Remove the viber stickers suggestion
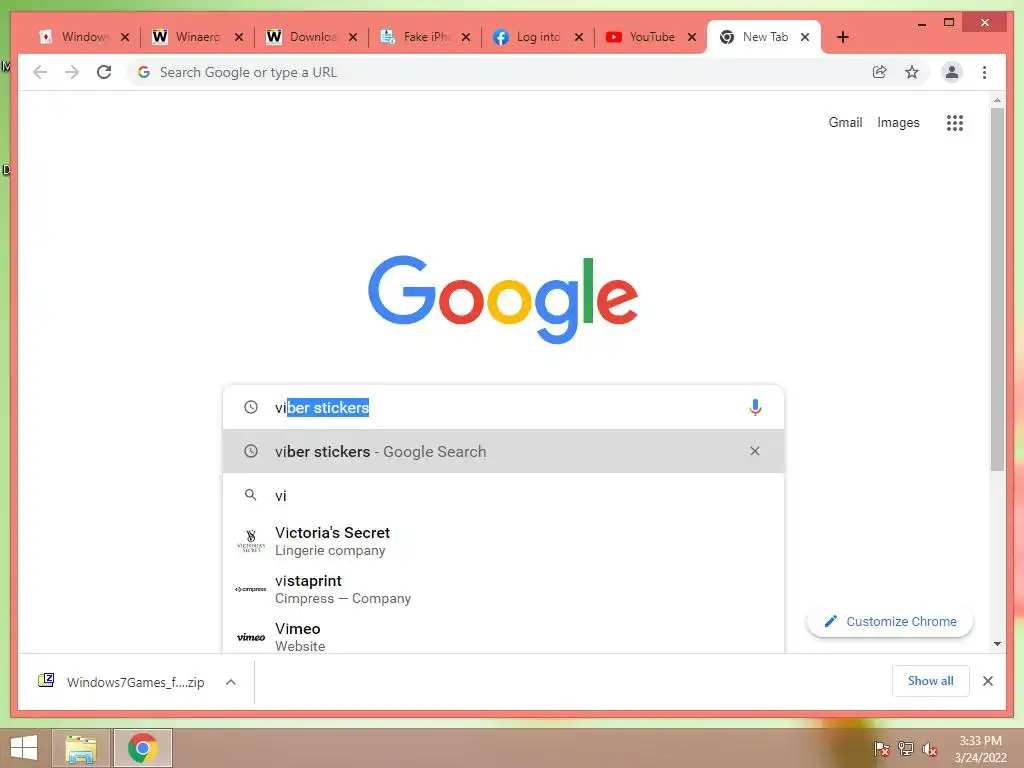This screenshot has height=768, width=1024. pos(755,451)
